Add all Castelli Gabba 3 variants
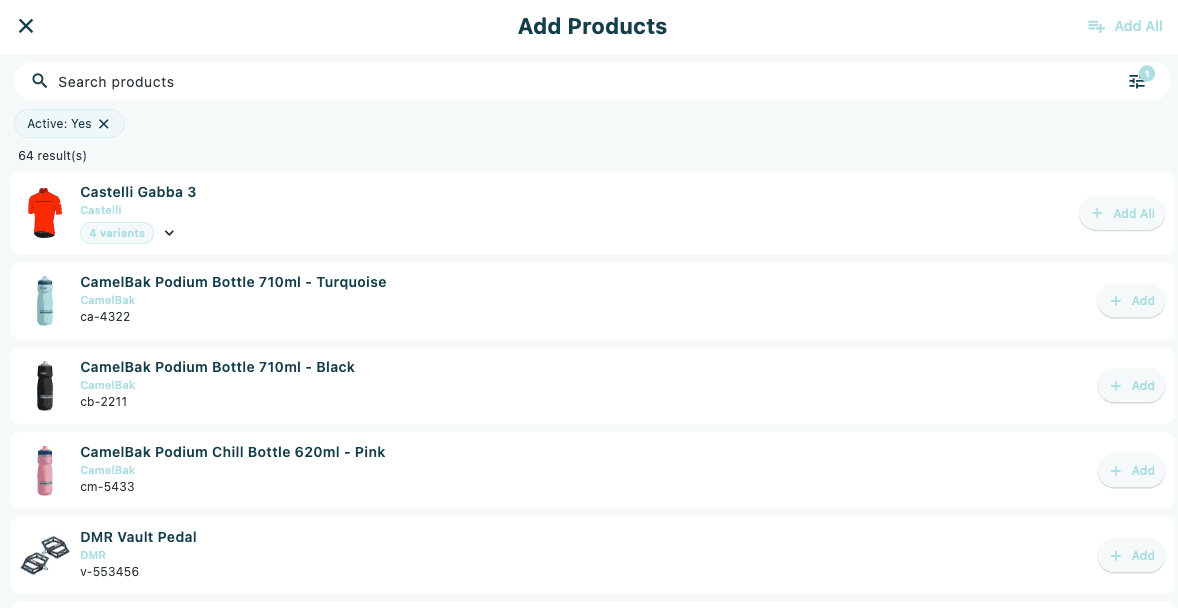This screenshot has width=1178, height=608. [1122, 213]
